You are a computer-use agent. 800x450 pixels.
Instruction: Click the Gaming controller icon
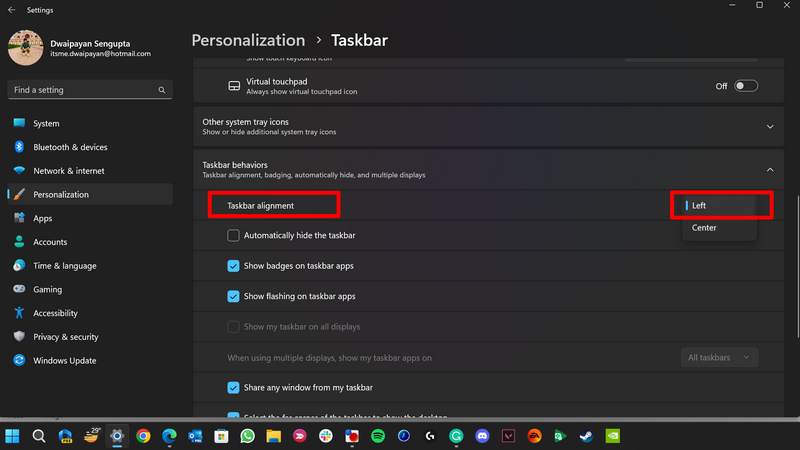point(19,290)
